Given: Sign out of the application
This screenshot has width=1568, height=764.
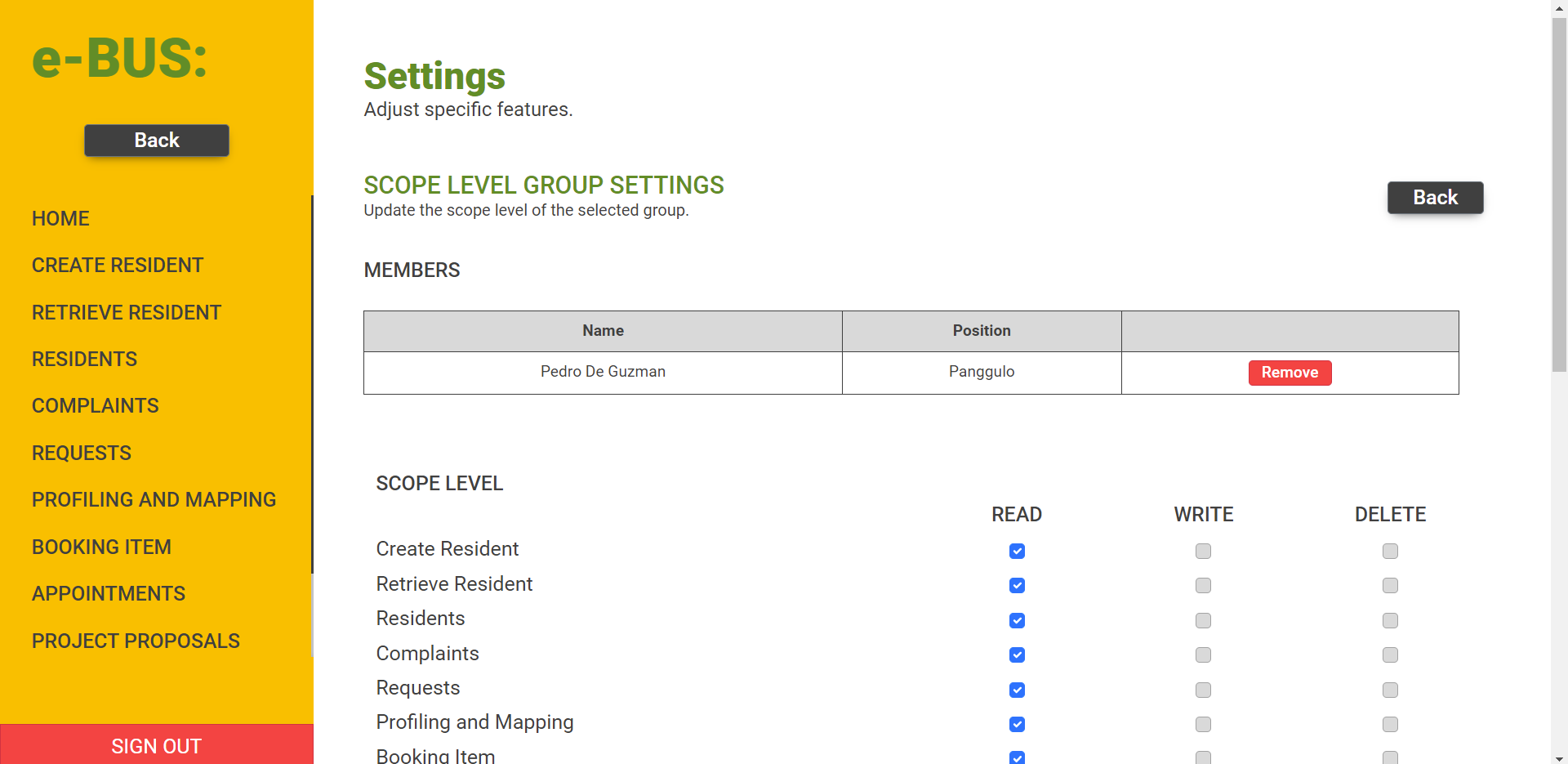Looking at the screenshot, I should 156,745.
